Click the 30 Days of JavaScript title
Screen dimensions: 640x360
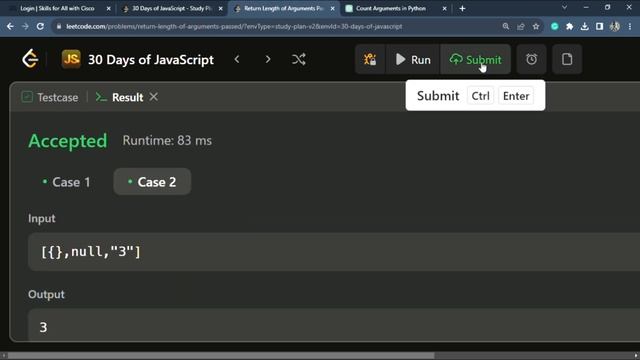click(151, 60)
